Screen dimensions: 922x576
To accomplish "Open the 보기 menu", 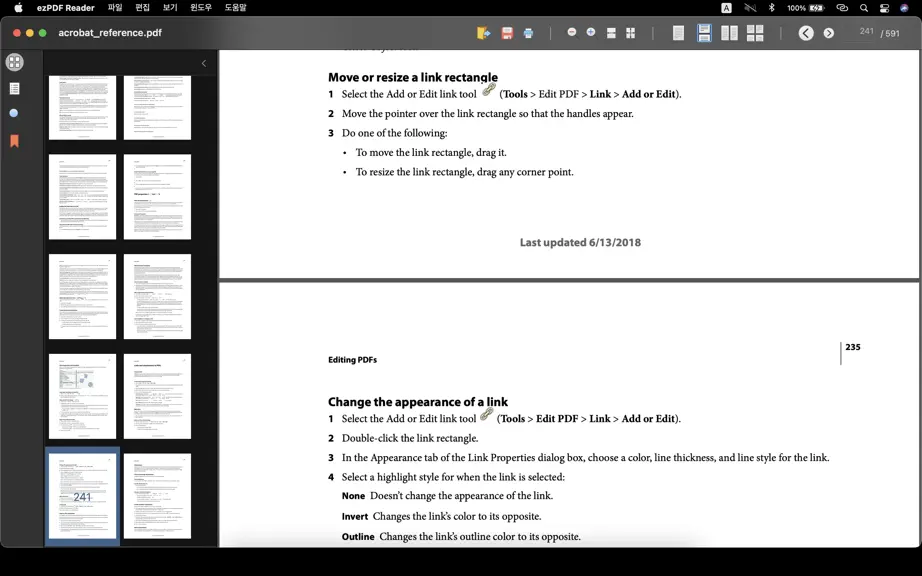I will (170, 8).
